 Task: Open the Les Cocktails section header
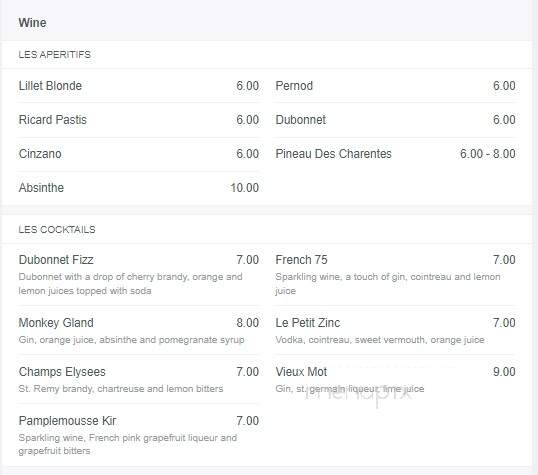[x=57, y=230]
